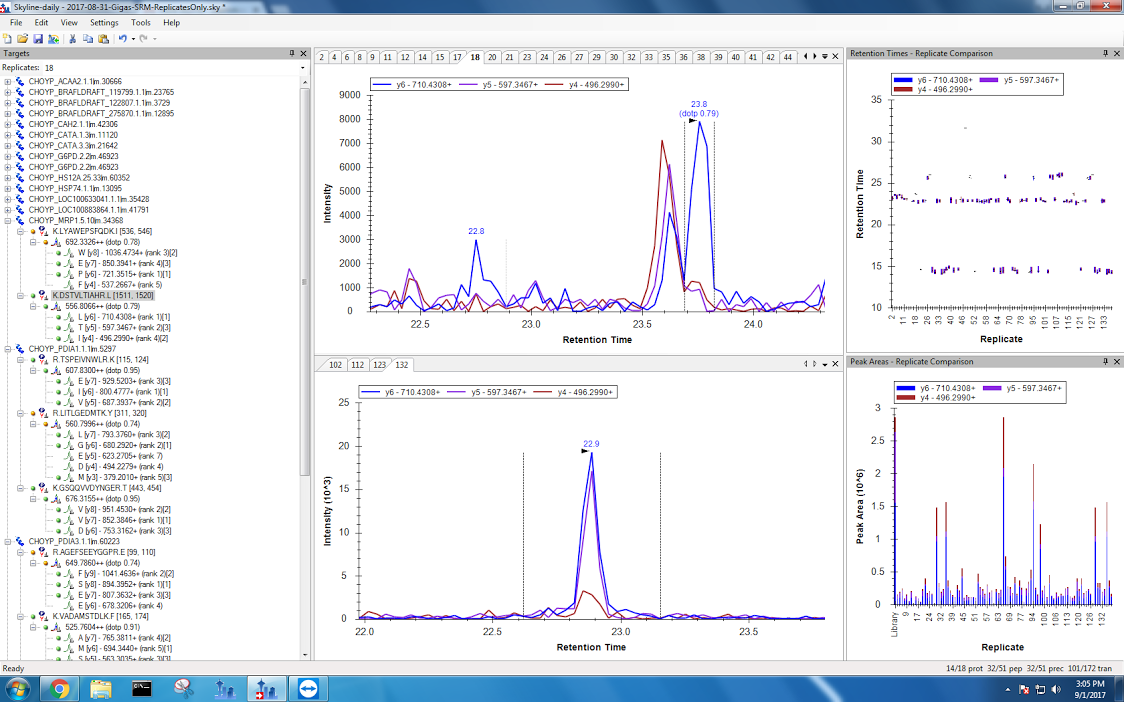Switch to chromatogram tab 112

pyautogui.click(x=357, y=365)
